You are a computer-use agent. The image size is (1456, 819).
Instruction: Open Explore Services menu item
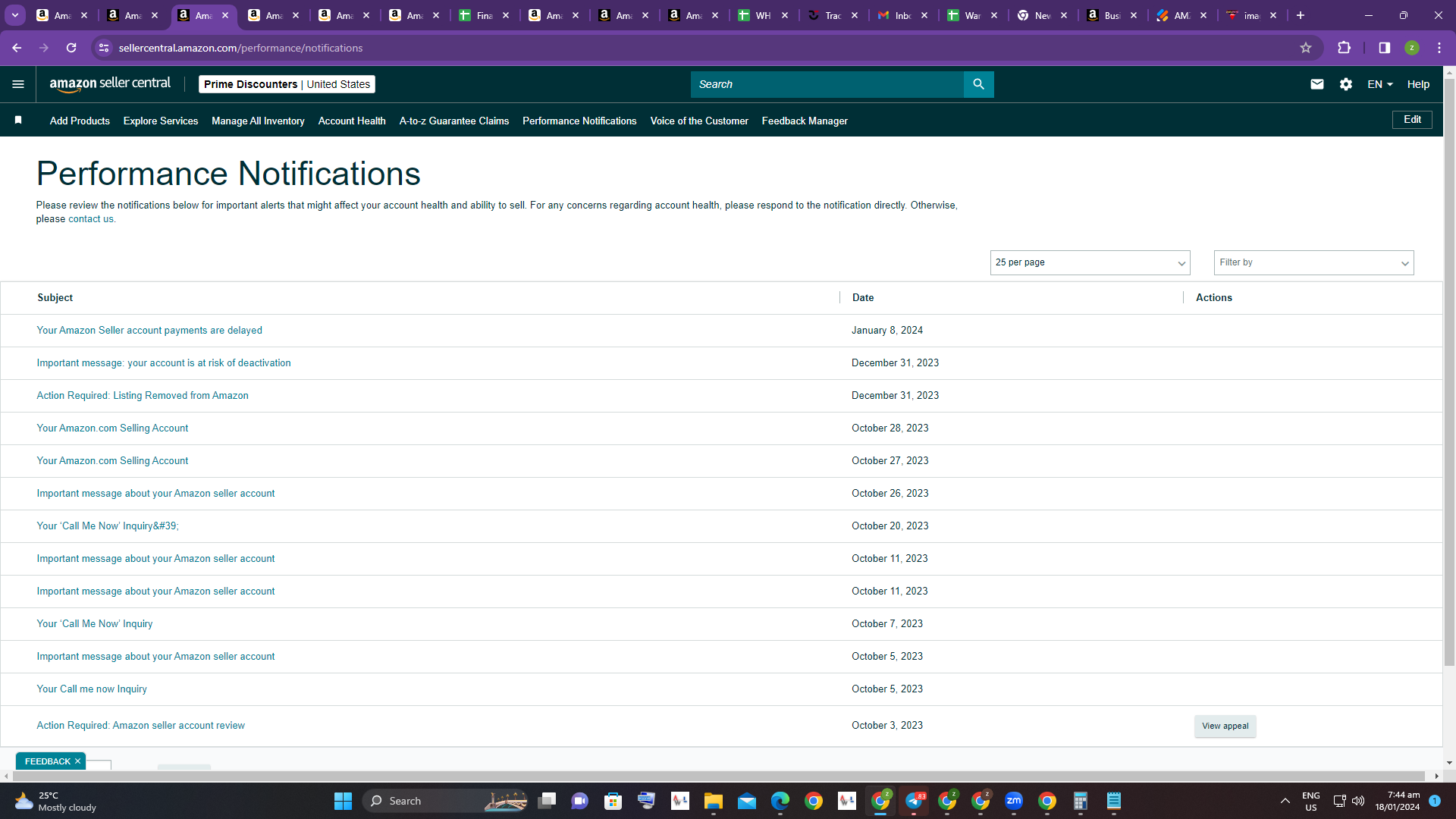[x=161, y=121]
